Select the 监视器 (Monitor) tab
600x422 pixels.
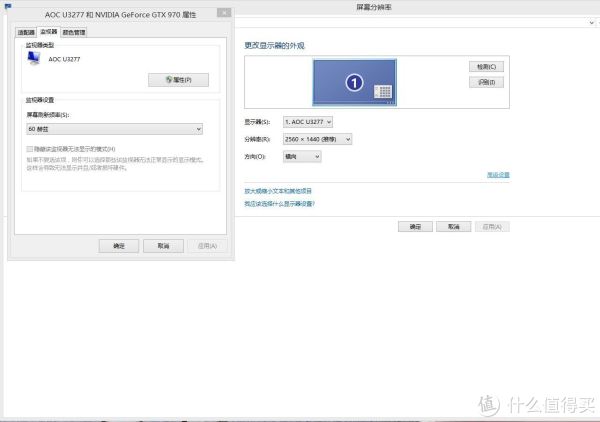[x=49, y=32]
